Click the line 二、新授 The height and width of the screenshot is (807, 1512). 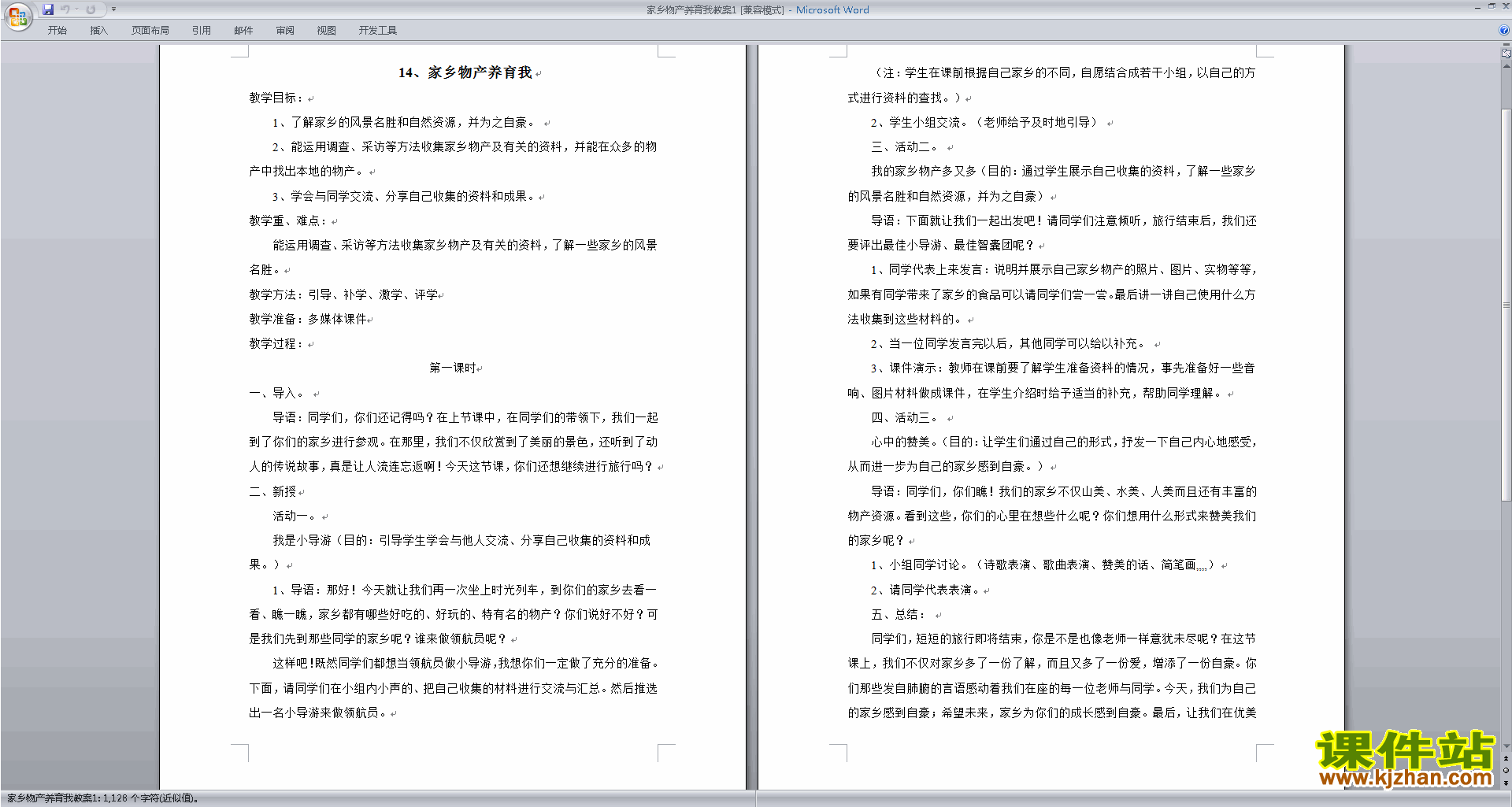(272, 491)
